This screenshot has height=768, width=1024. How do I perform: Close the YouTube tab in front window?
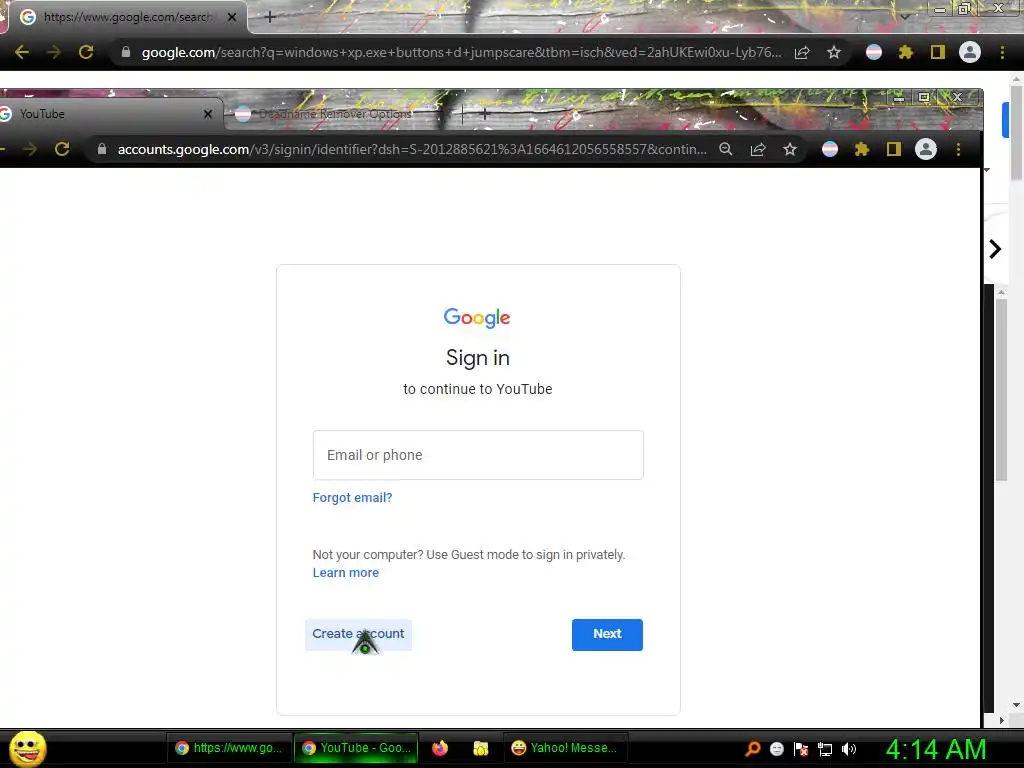tap(208, 114)
